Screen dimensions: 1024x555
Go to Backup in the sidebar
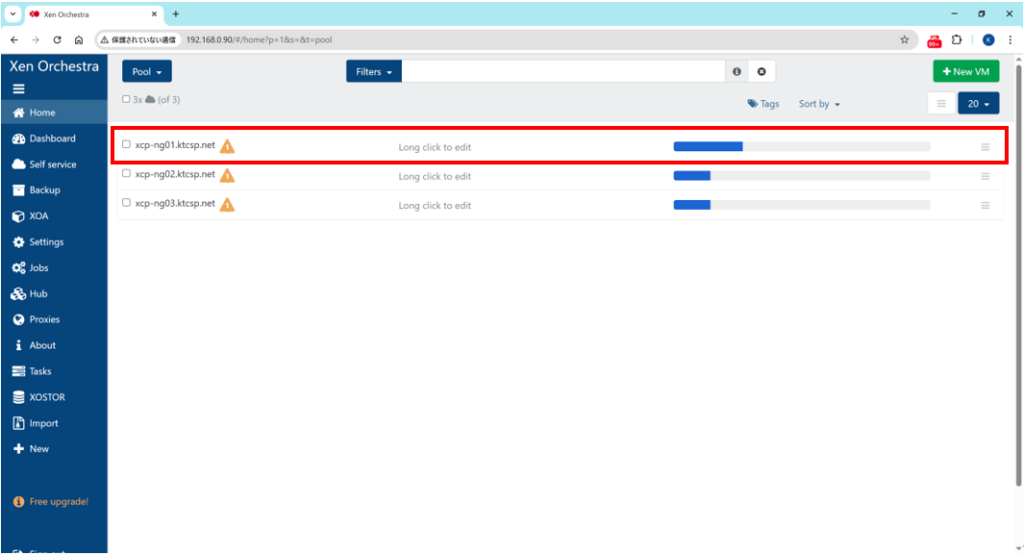44,190
